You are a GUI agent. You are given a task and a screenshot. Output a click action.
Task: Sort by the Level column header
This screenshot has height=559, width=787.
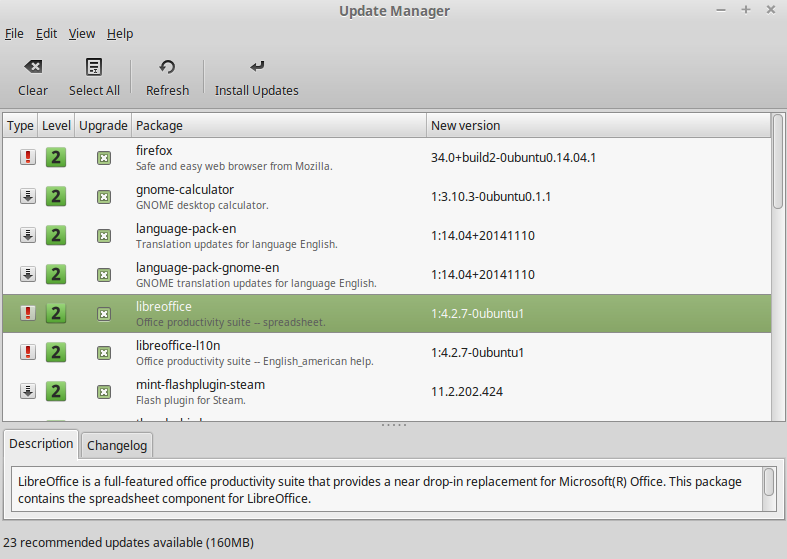(x=56, y=125)
